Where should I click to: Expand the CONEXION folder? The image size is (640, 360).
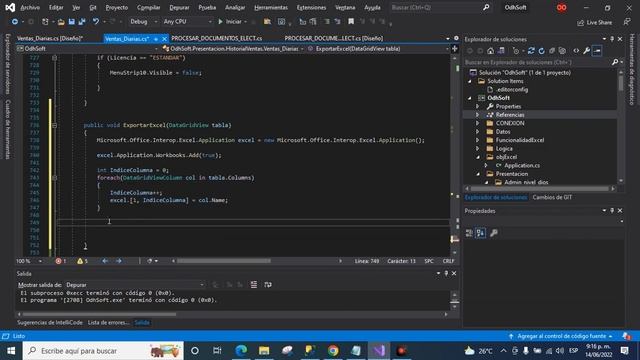[478, 123]
